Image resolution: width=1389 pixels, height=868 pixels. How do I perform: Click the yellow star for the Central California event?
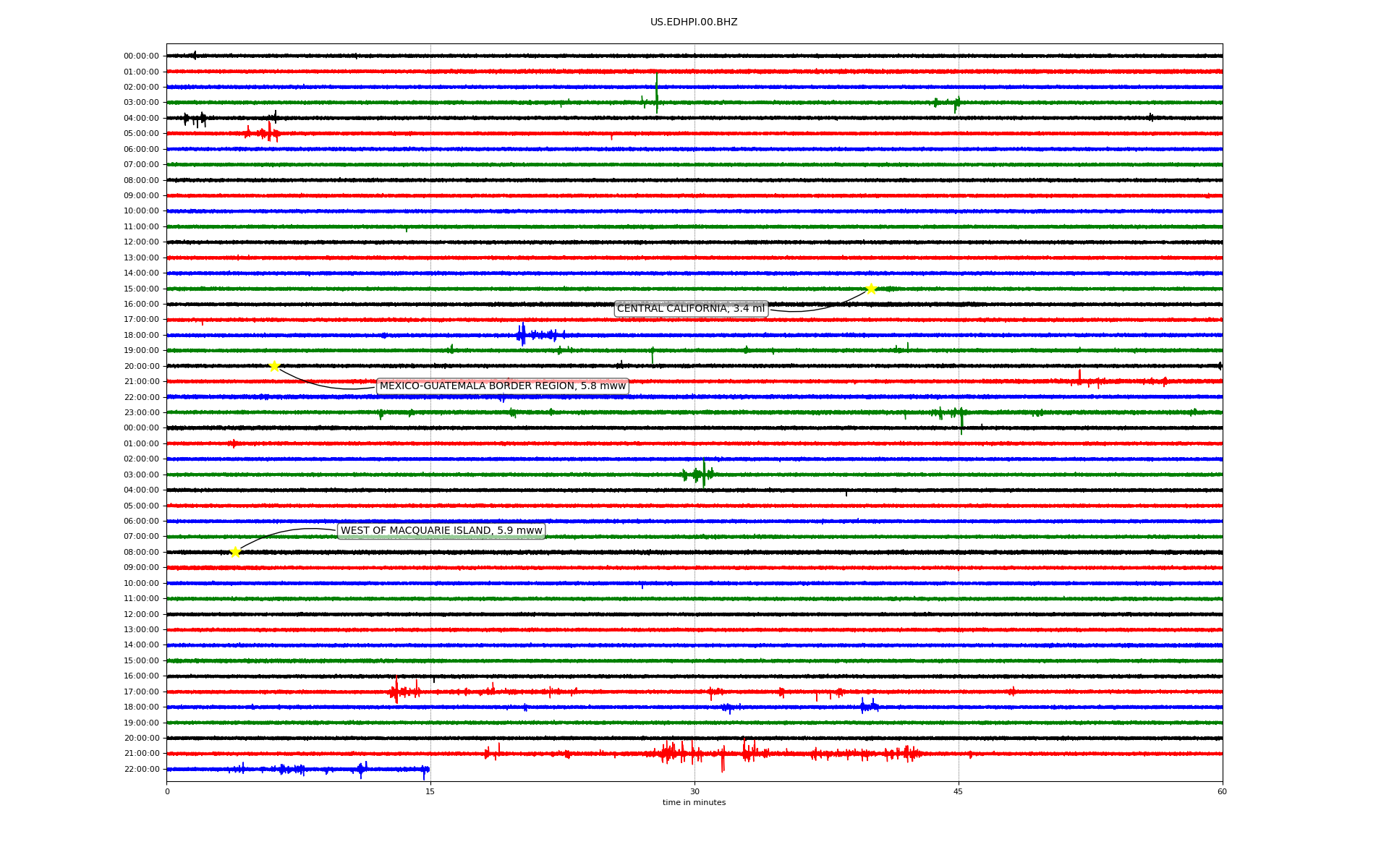point(871,289)
